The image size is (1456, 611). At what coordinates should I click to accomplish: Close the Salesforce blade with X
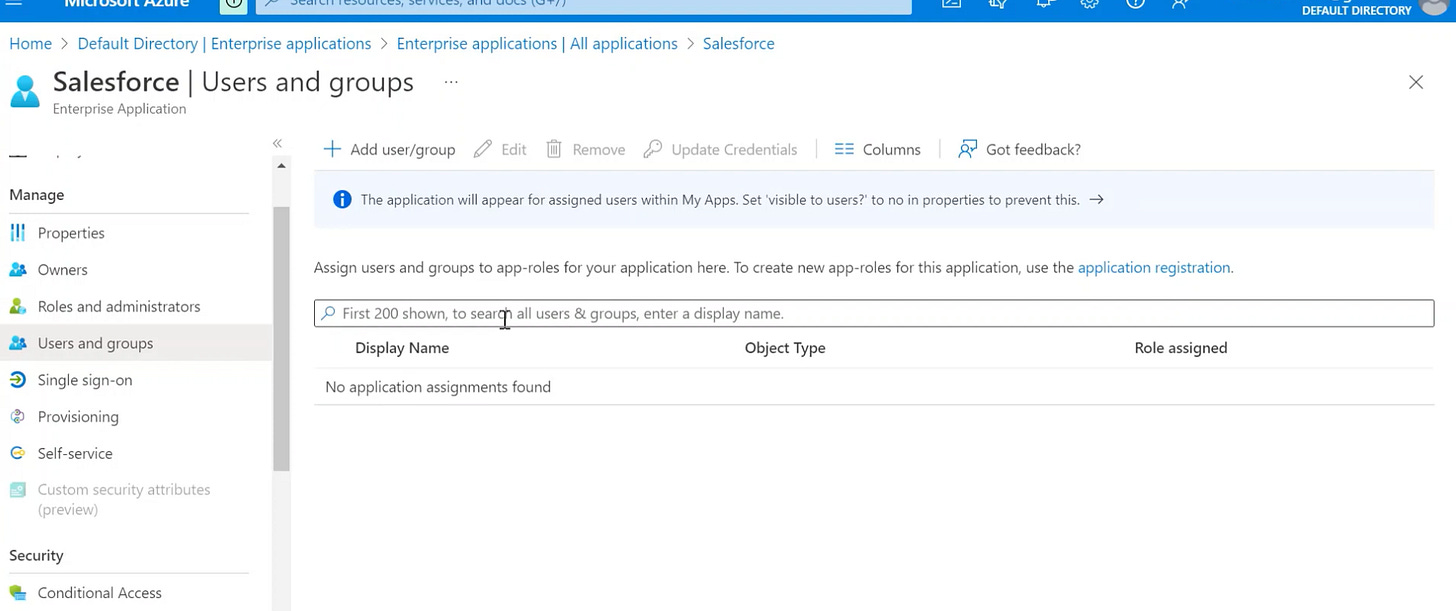(x=1416, y=82)
